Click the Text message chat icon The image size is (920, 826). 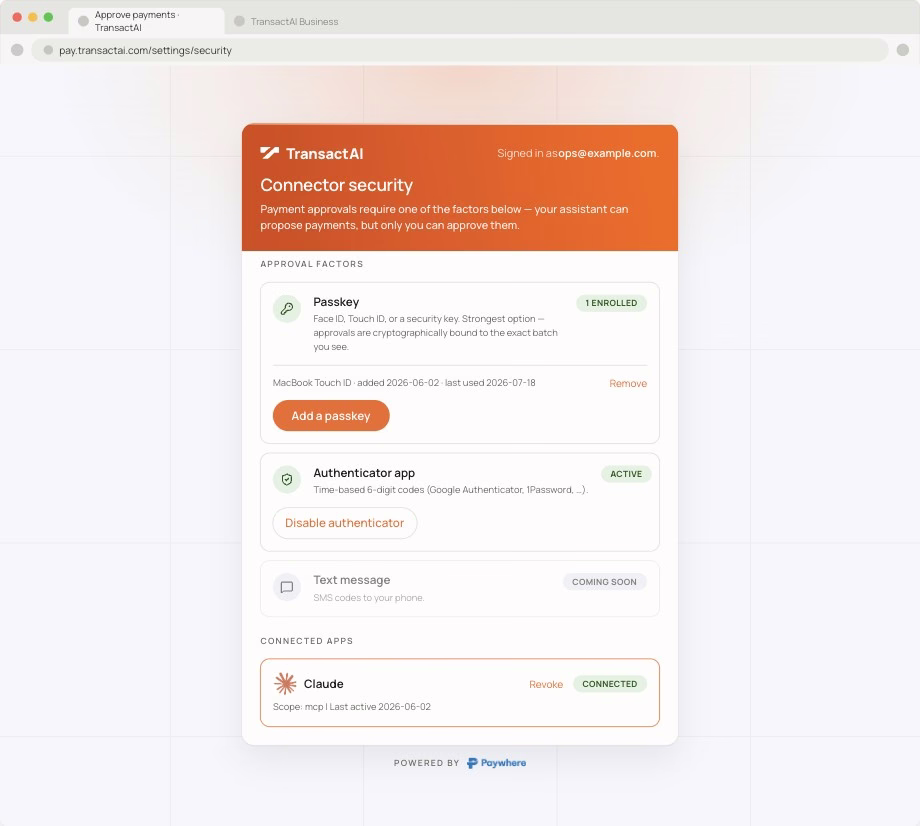click(287, 587)
